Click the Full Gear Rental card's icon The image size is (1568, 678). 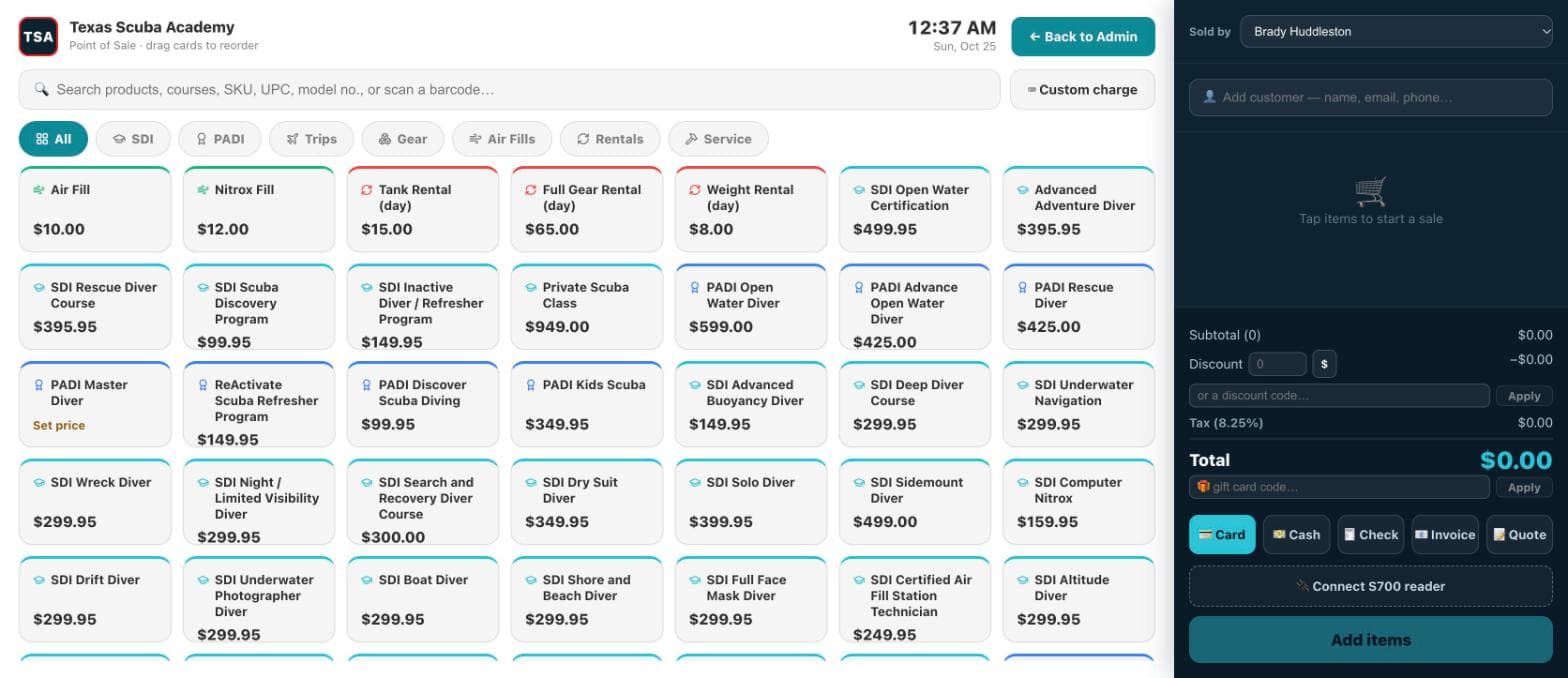pyautogui.click(x=531, y=189)
